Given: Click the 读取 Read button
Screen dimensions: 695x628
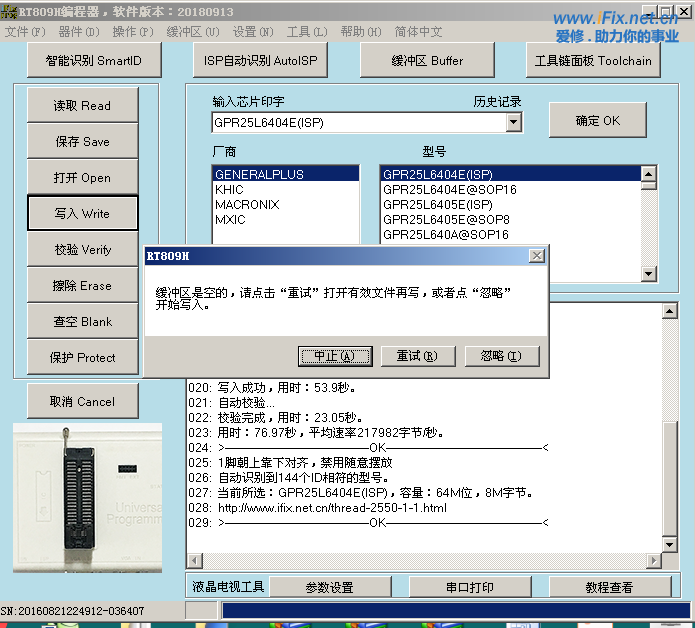Looking at the screenshot, I should pos(82,105).
